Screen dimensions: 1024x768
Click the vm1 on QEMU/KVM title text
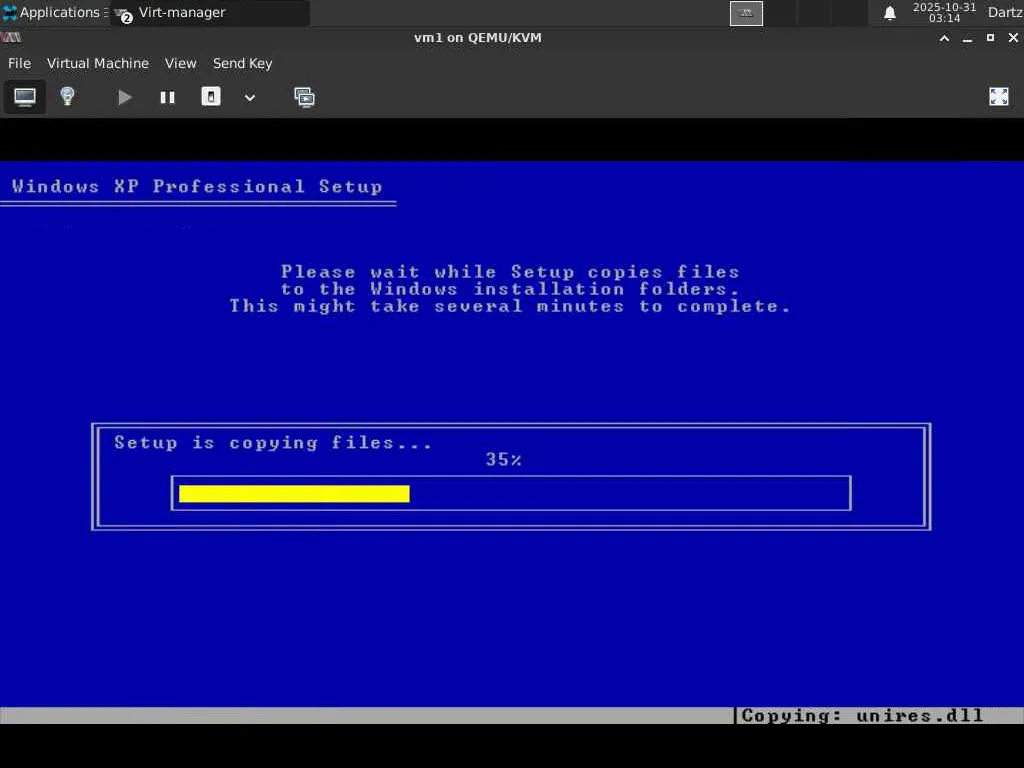click(x=477, y=38)
